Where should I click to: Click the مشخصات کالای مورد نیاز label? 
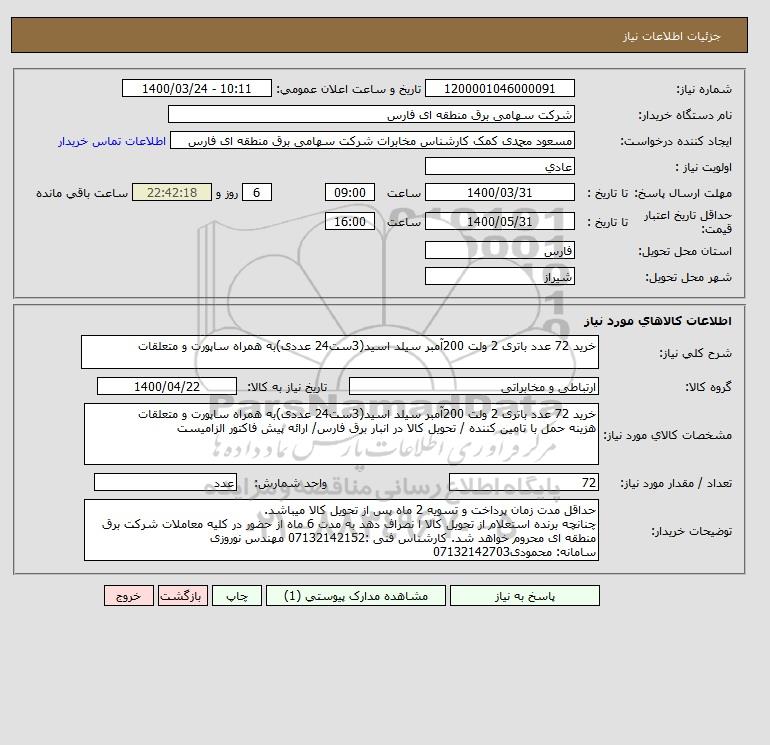point(667,435)
